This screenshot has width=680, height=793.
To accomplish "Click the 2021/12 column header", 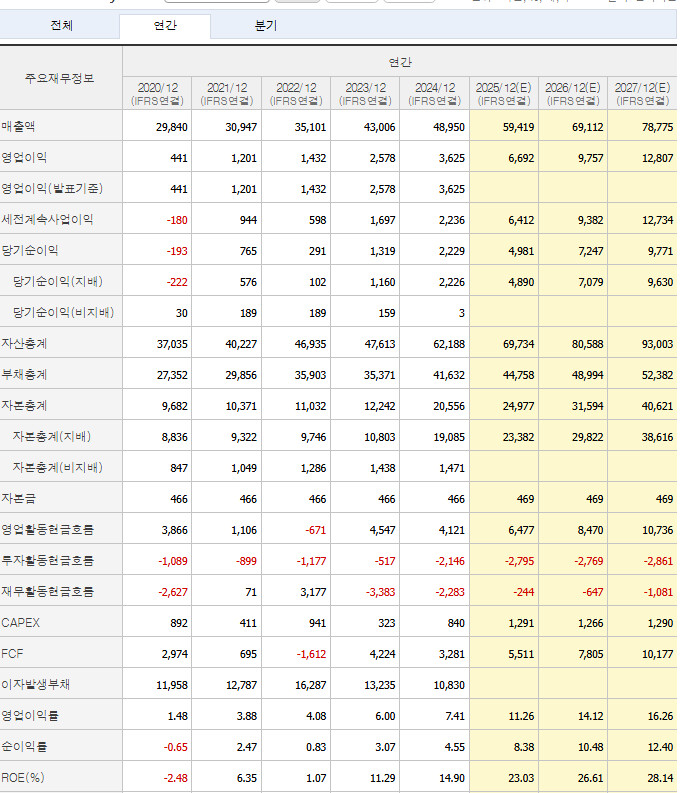I will tap(226, 94).
